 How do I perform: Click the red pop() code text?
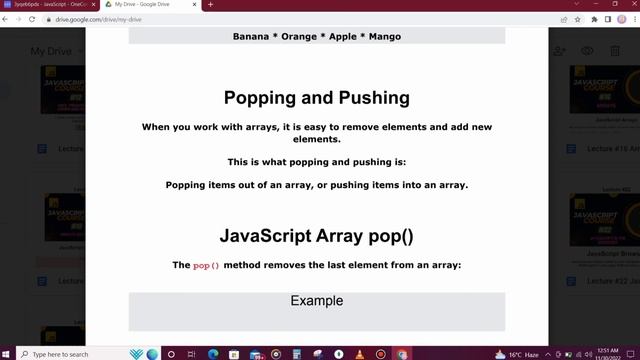point(206,266)
